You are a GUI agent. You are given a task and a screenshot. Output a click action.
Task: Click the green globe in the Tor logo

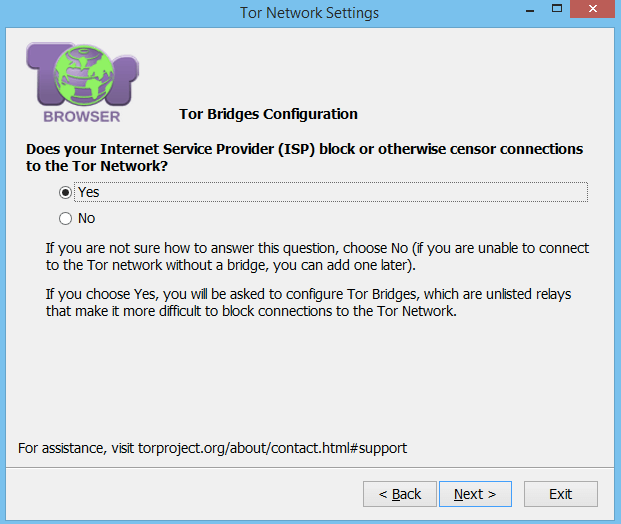pos(84,73)
